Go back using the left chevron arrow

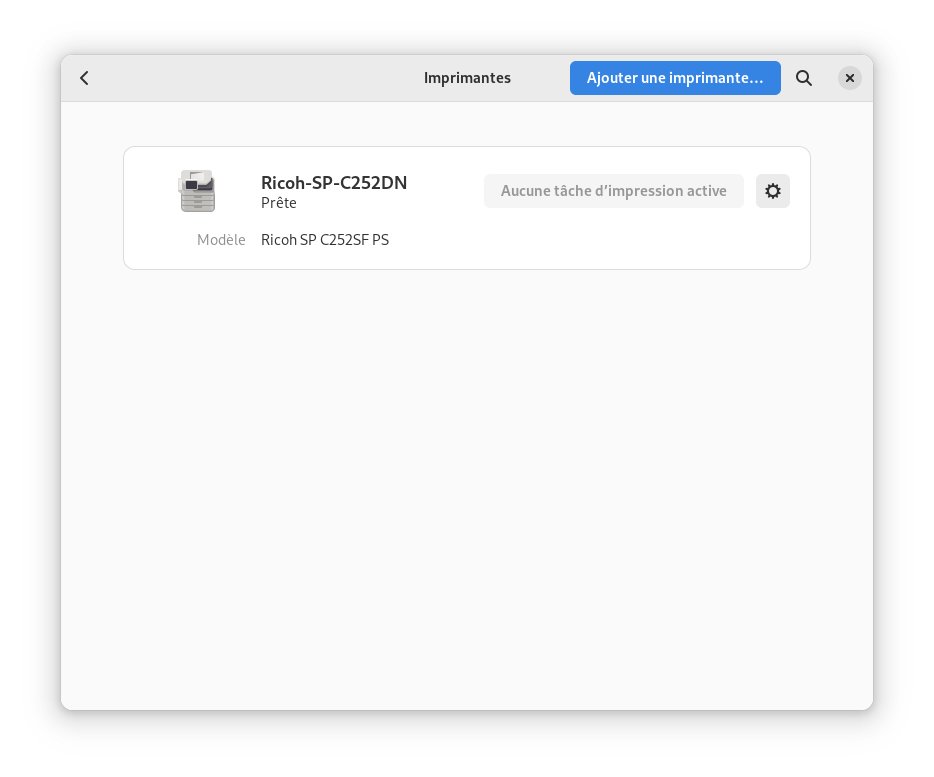coord(84,78)
